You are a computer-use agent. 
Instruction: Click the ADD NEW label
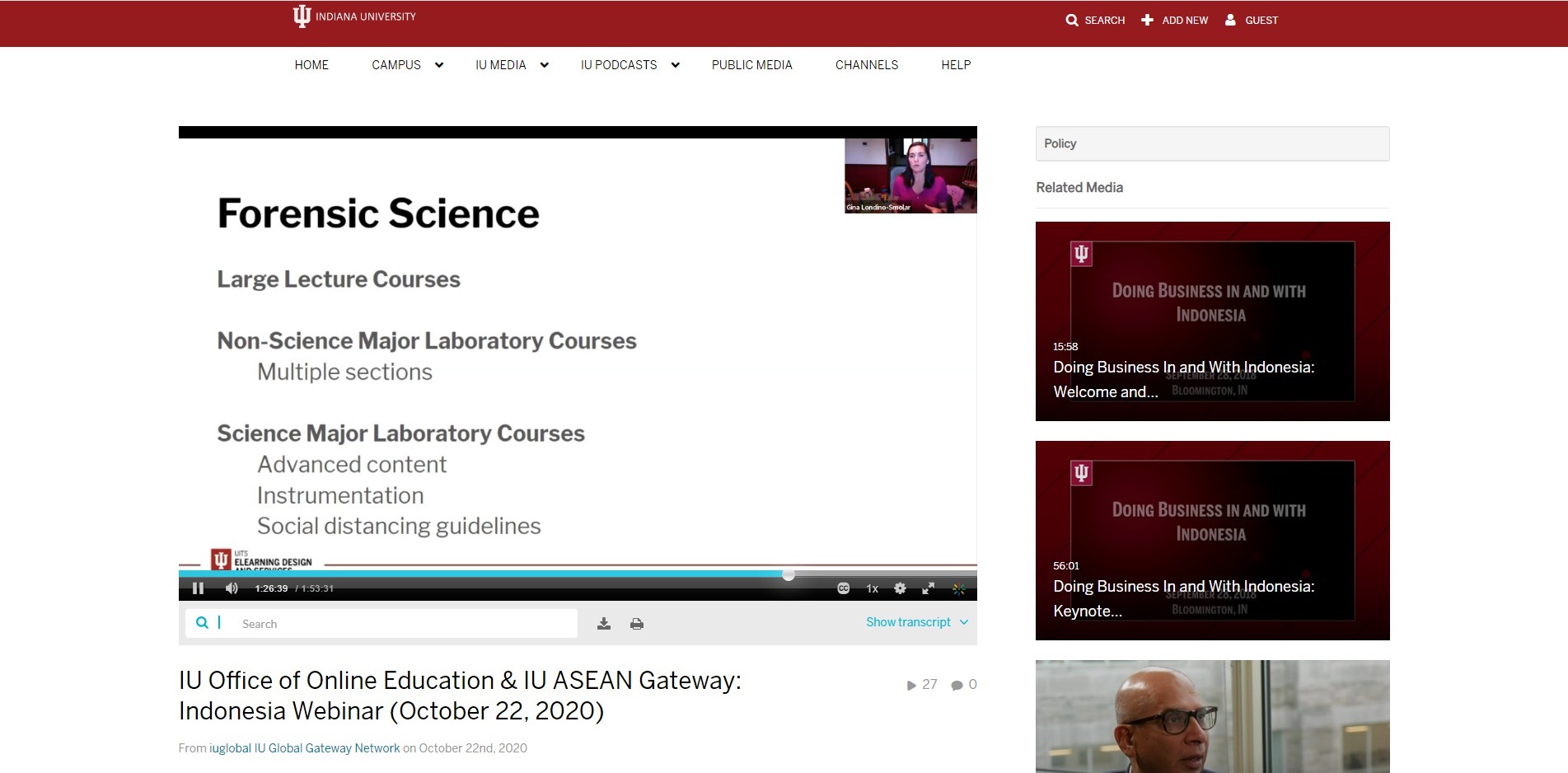1185,20
